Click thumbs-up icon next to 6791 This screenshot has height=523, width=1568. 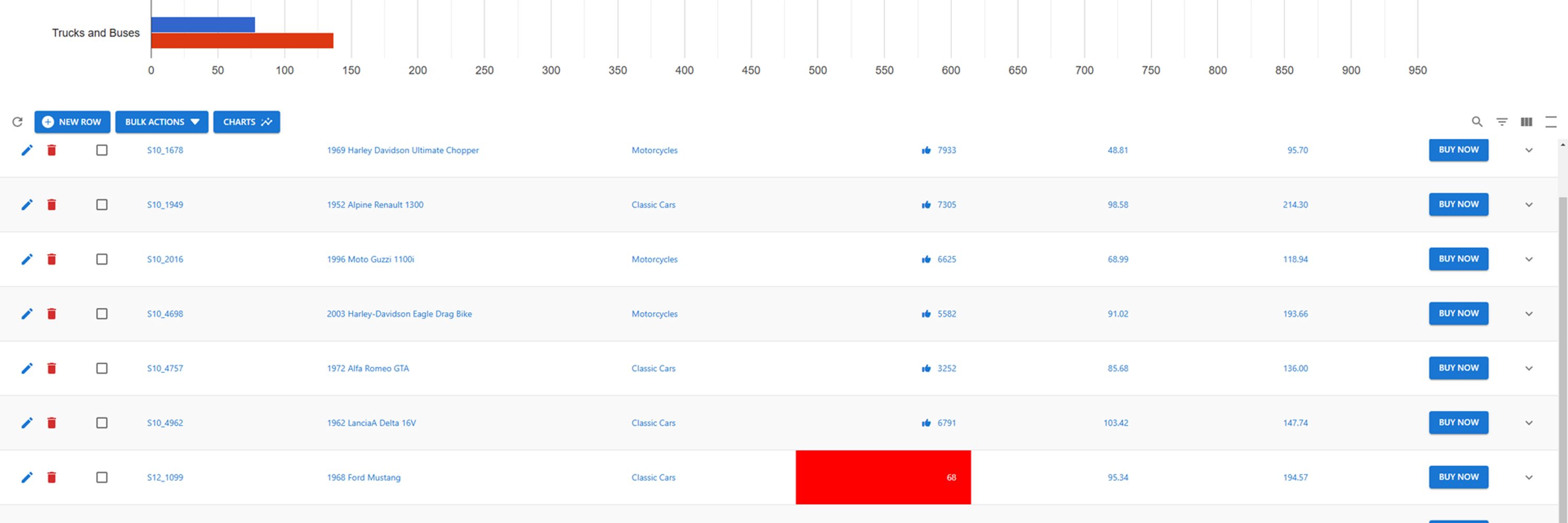click(926, 423)
